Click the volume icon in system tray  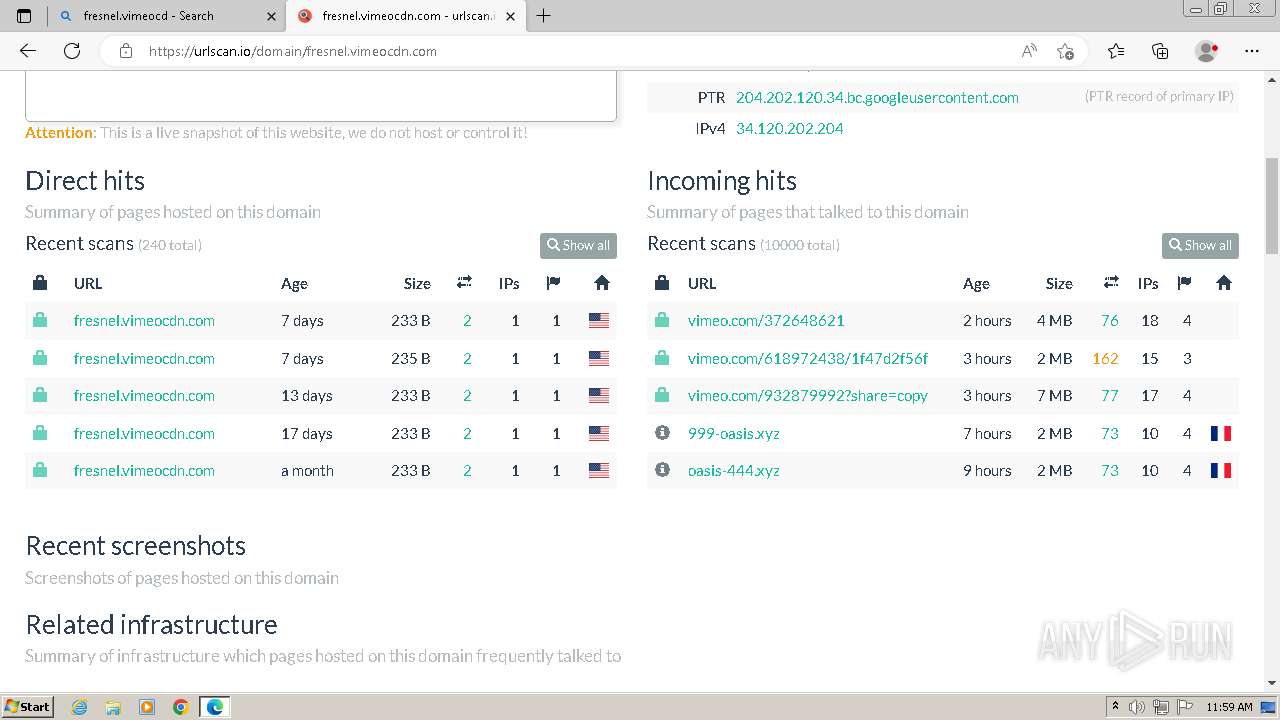coord(1137,707)
